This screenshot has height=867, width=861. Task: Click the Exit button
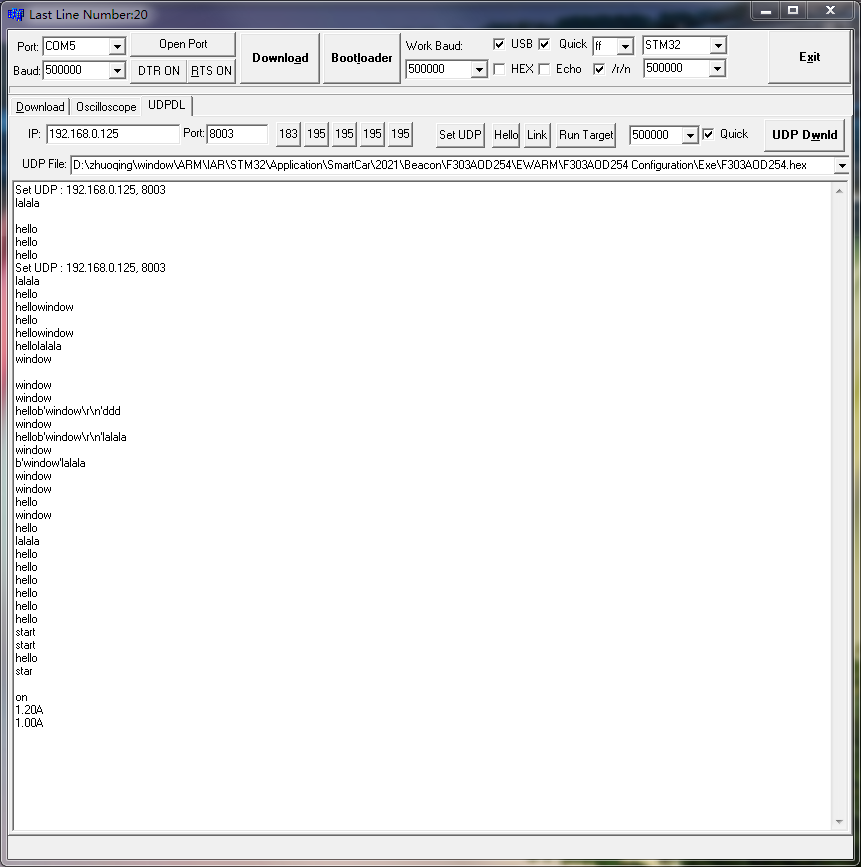tap(809, 57)
